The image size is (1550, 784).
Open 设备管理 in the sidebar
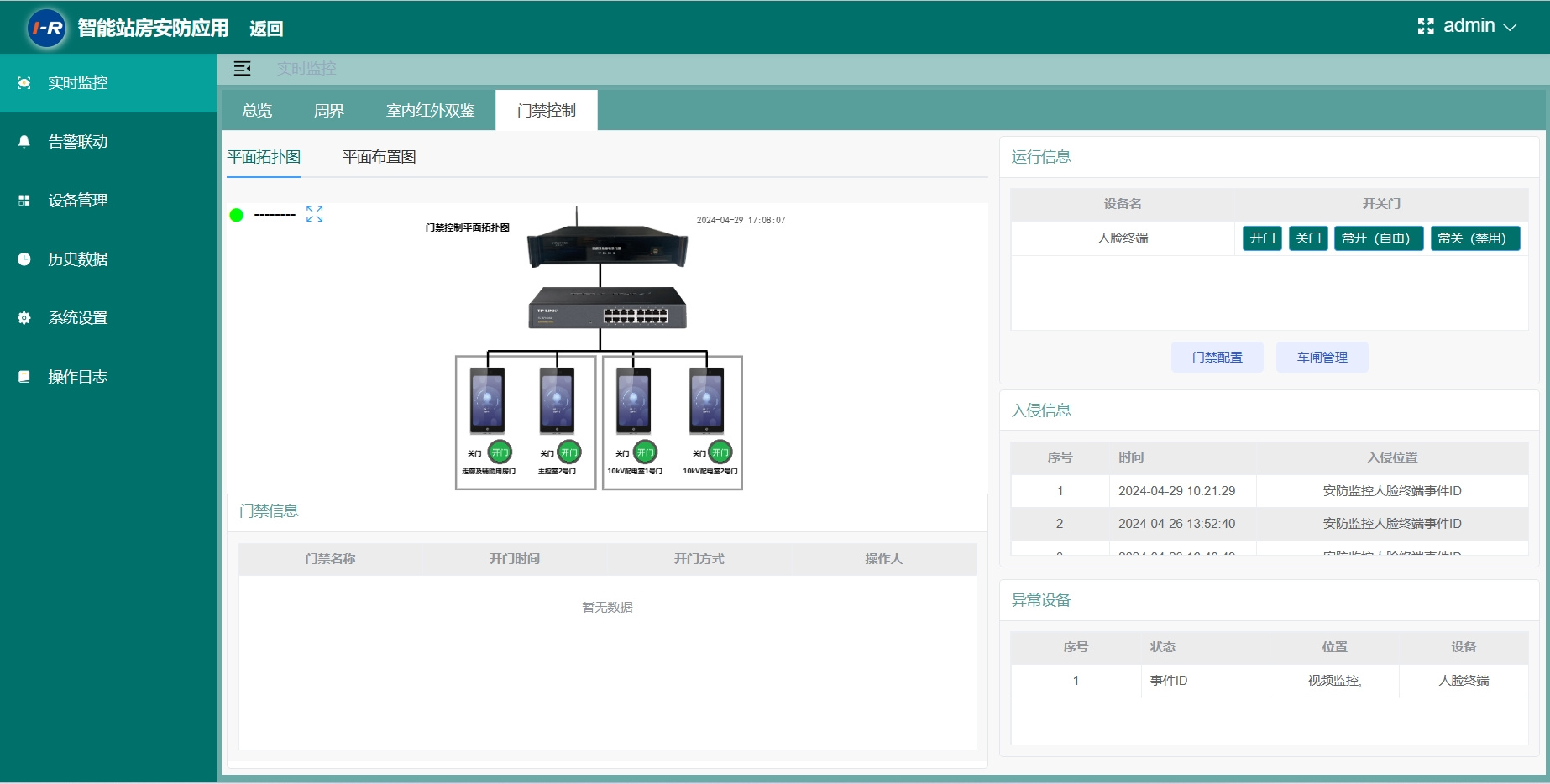point(108,201)
